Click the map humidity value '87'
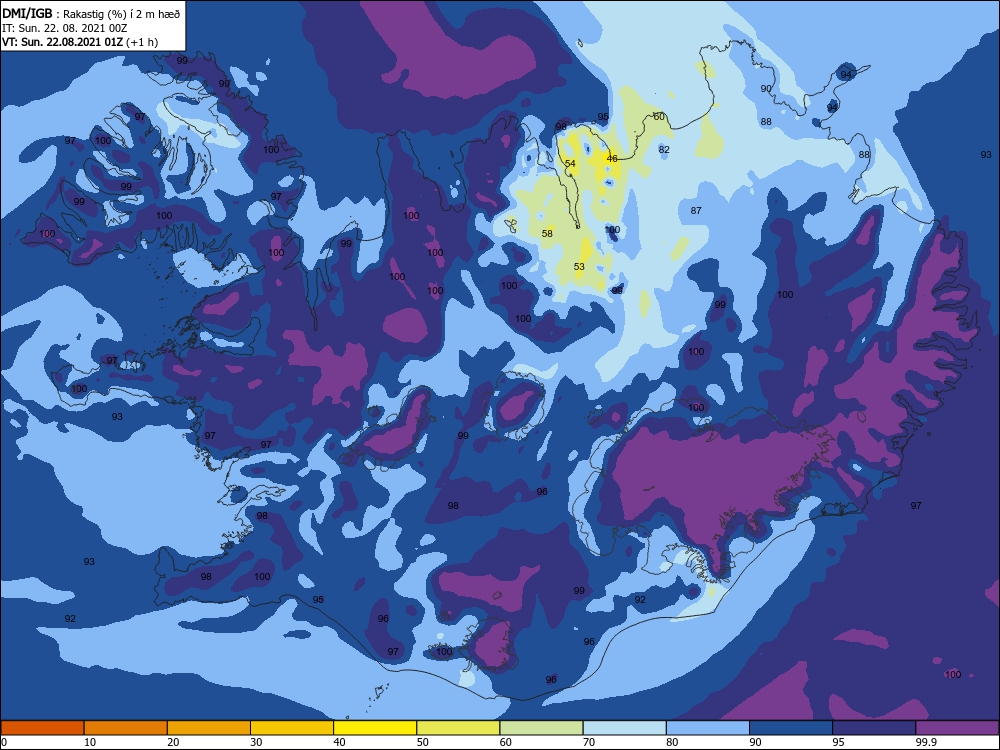 (696, 210)
